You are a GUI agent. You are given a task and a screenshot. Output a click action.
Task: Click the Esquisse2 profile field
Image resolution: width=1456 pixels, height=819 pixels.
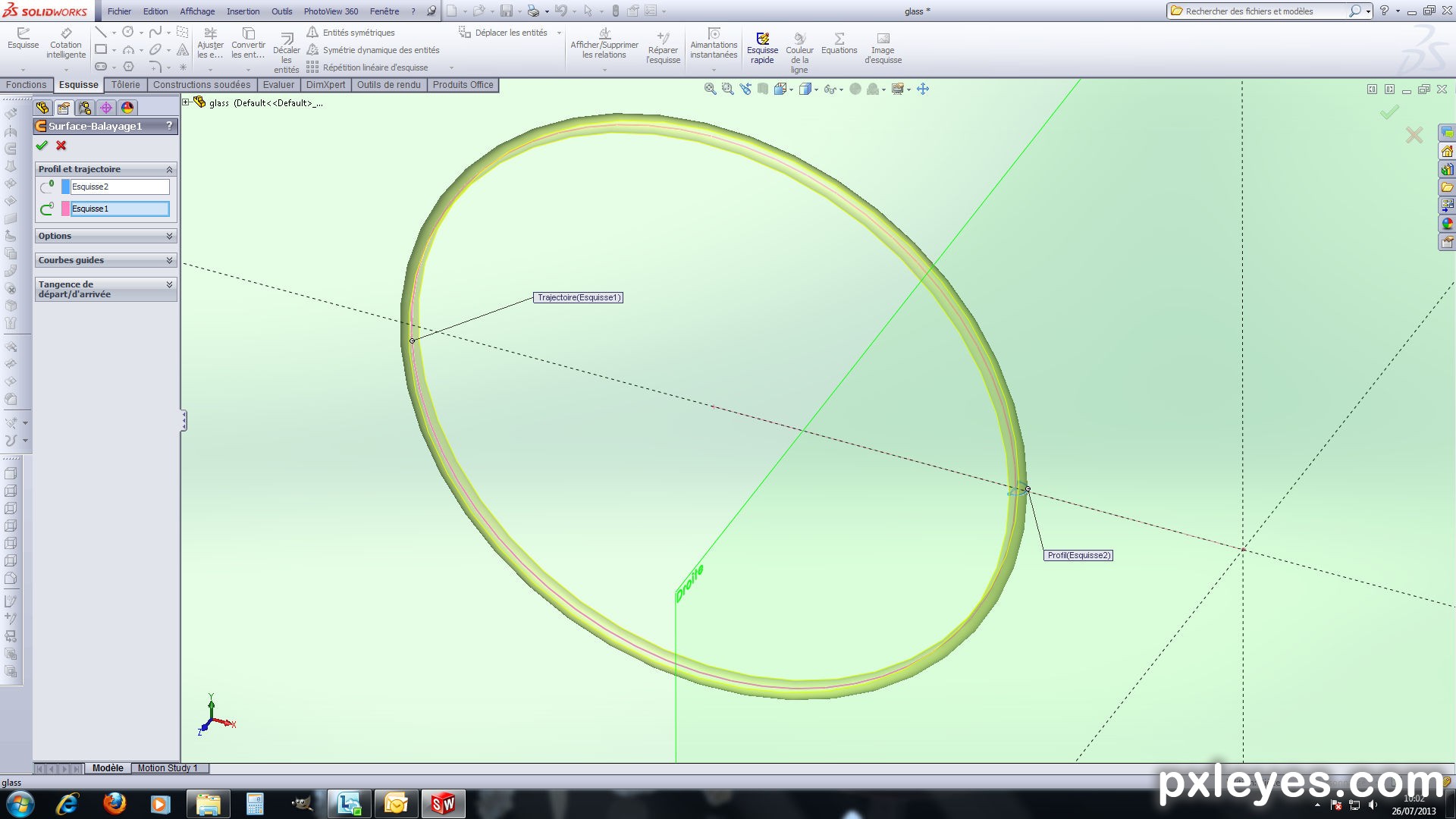[120, 187]
